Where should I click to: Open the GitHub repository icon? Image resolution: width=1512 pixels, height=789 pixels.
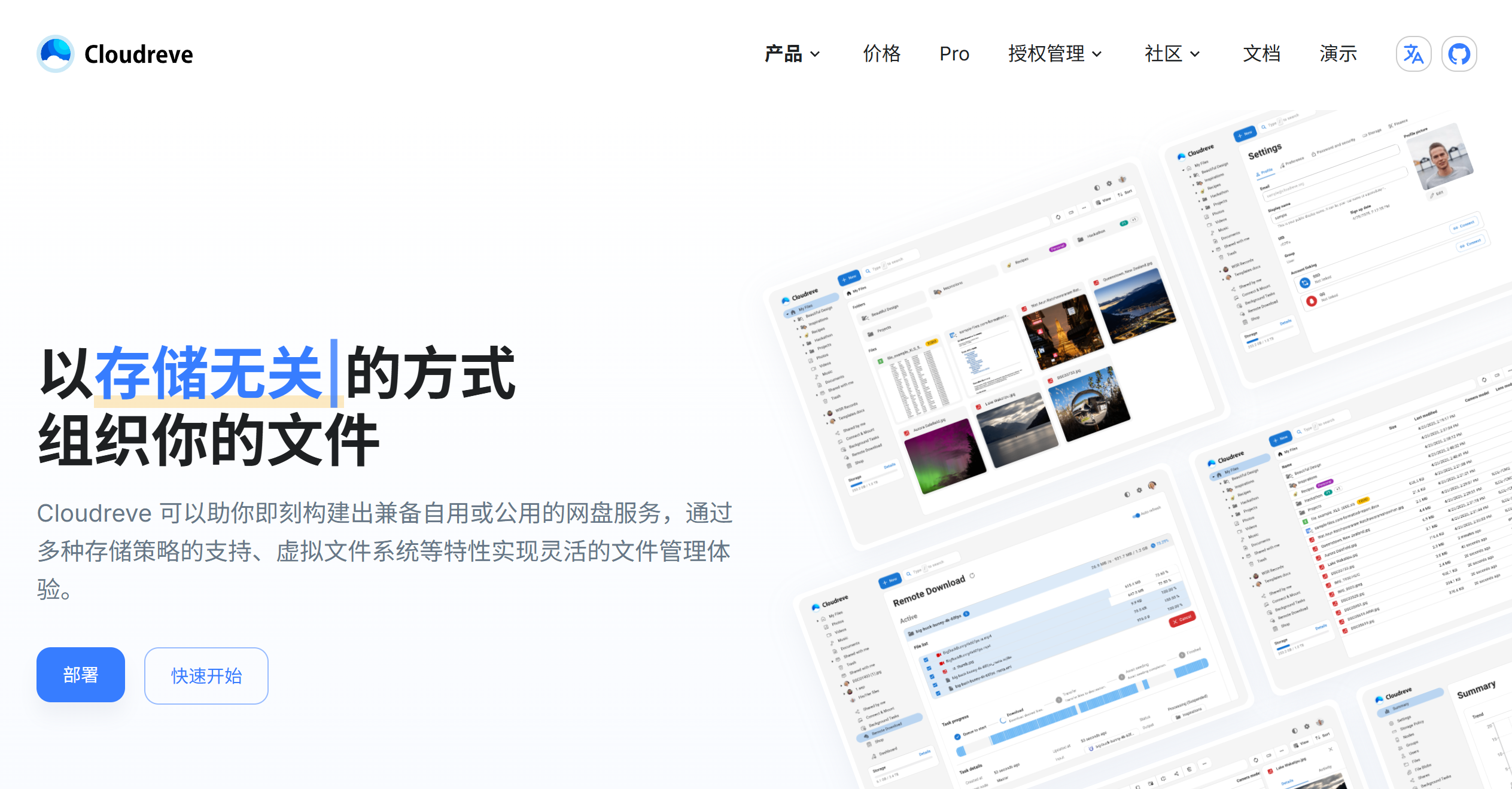[x=1459, y=54]
